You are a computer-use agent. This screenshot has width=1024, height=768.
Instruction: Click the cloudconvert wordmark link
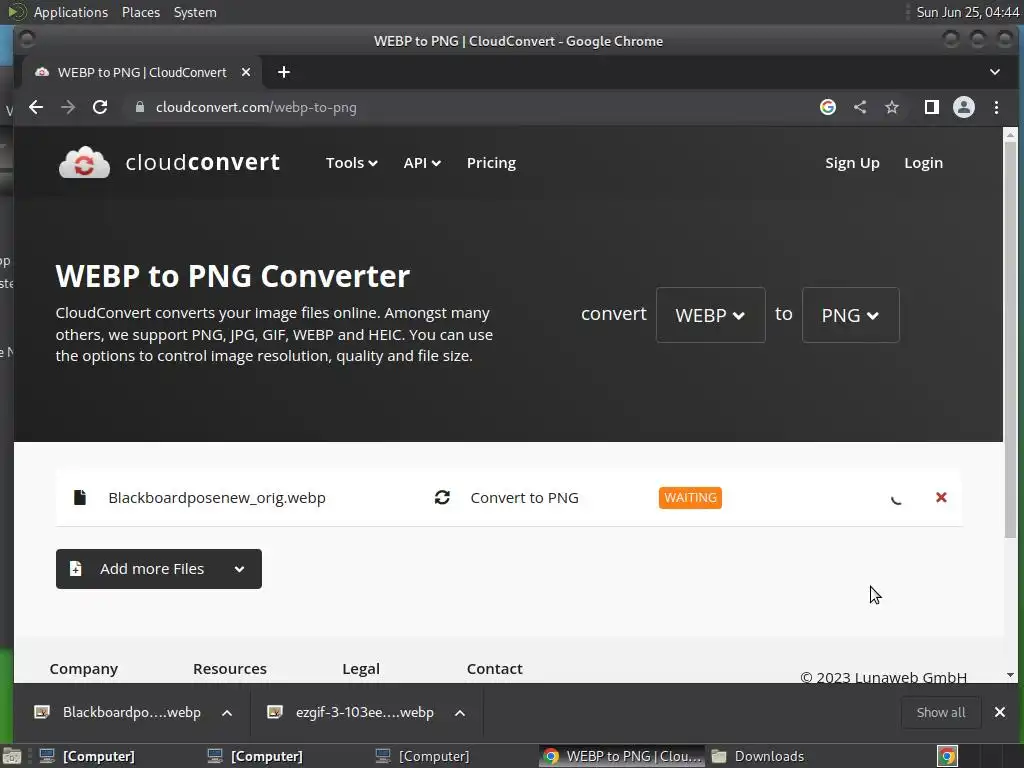point(202,162)
